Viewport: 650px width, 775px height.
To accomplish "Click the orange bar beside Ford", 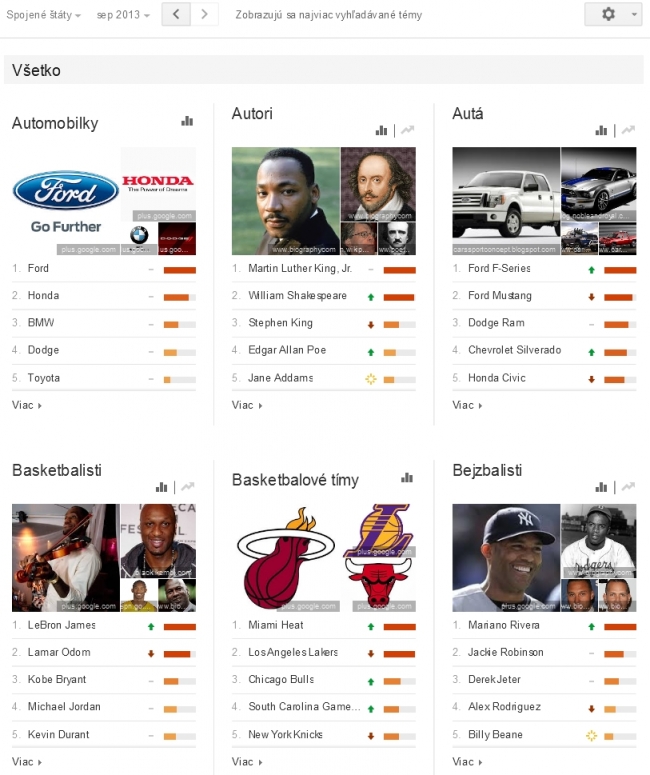I will click(180, 270).
